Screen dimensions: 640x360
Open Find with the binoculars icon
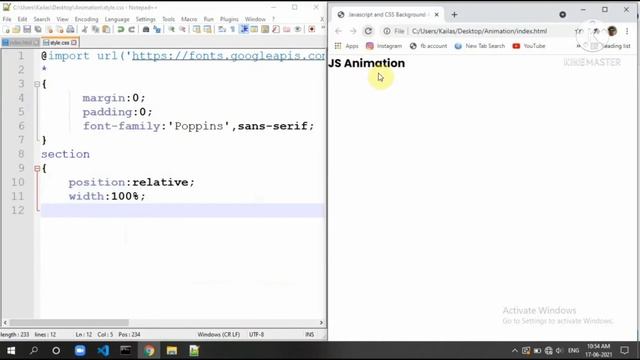[146, 29]
